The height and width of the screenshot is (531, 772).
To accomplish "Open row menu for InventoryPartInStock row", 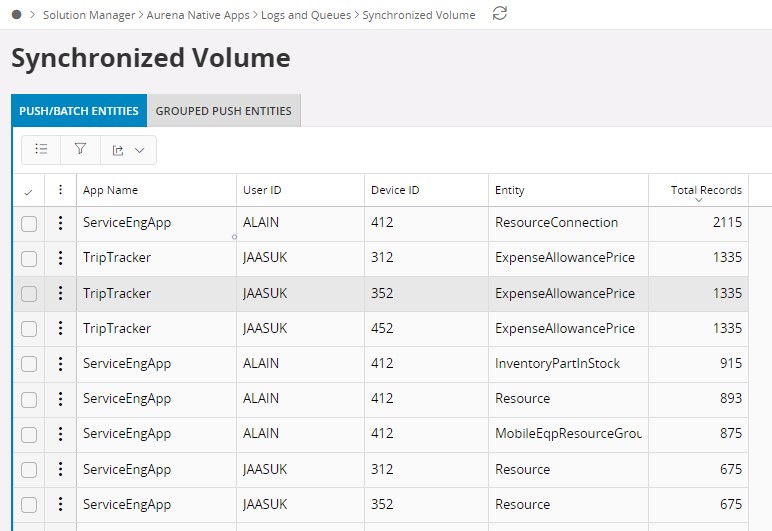I will (60, 364).
